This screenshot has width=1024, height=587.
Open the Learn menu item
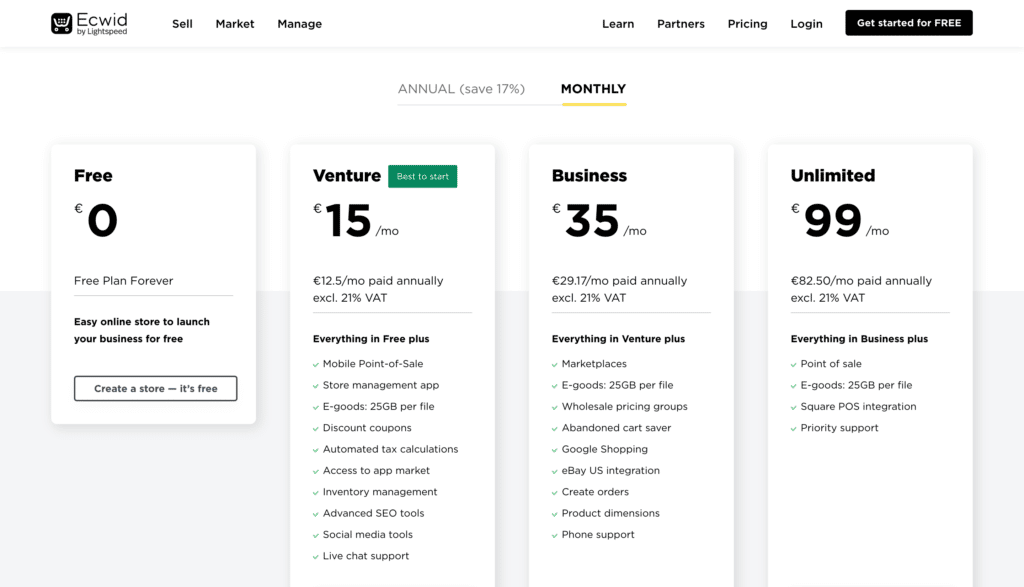tap(618, 24)
